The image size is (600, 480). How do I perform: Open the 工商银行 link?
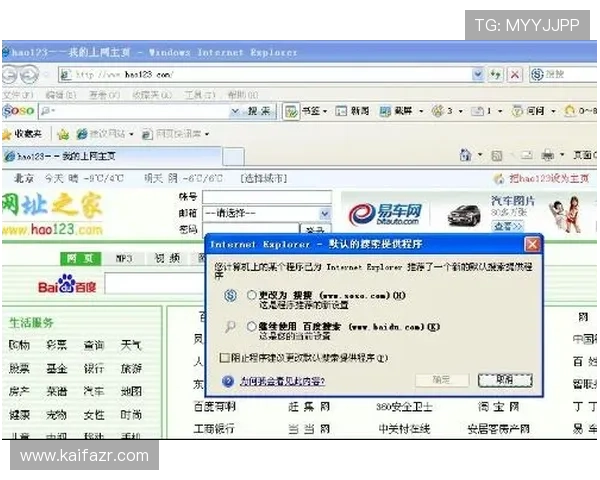click(214, 429)
